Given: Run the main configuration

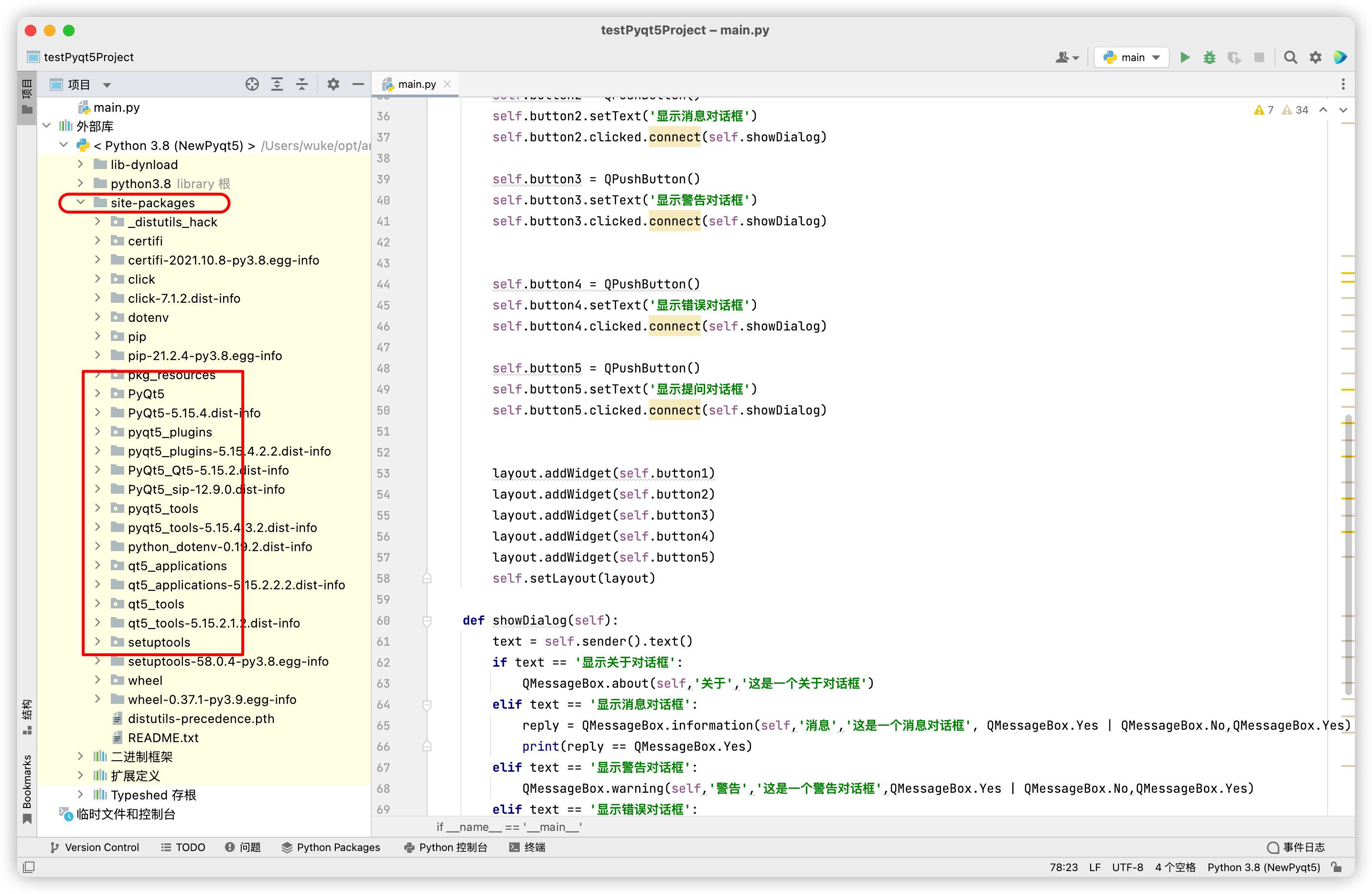Looking at the screenshot, I should coord(1185,57).
